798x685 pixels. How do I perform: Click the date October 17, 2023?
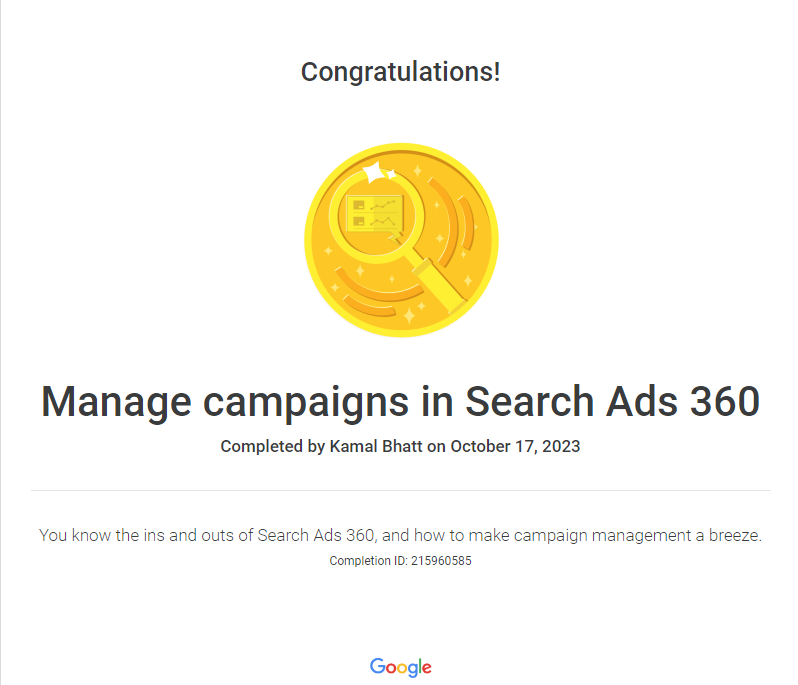click(515, 446)
